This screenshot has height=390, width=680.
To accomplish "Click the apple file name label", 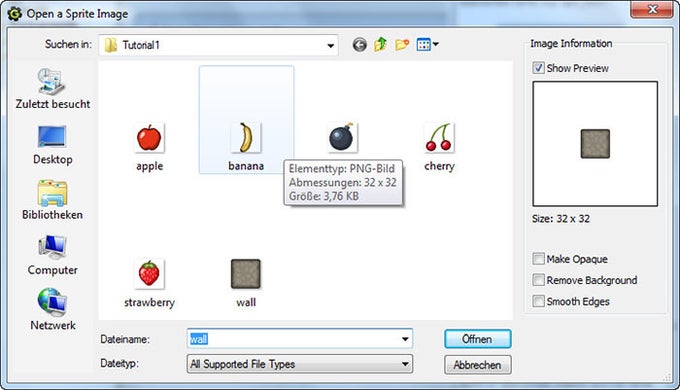I will [150, 166].
